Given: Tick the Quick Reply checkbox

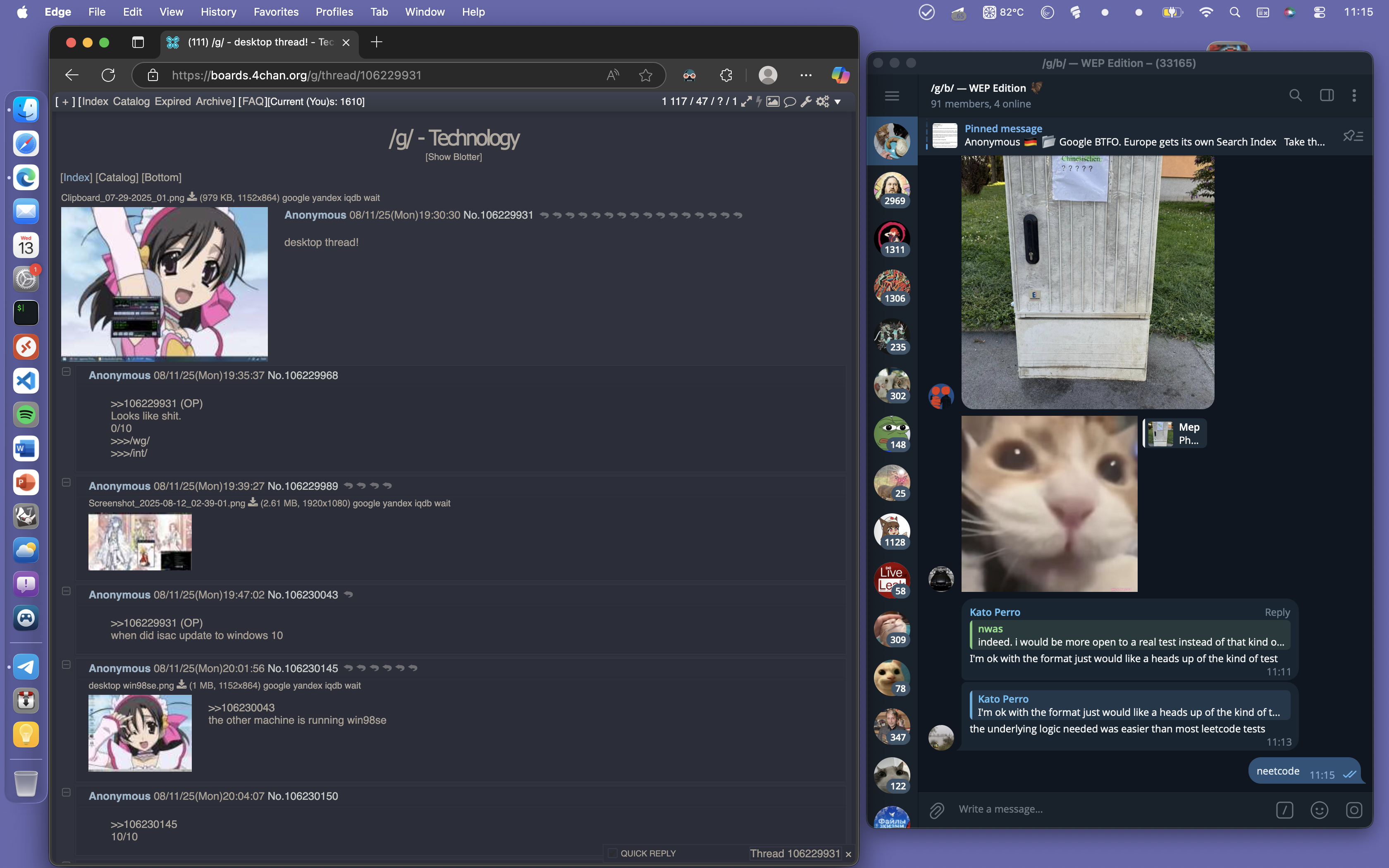Looking at the screenshot, I should [x=612, y=853].
